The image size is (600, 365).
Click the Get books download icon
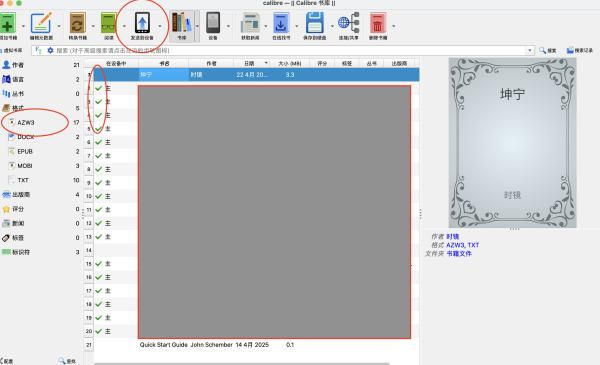pos(281,23)
